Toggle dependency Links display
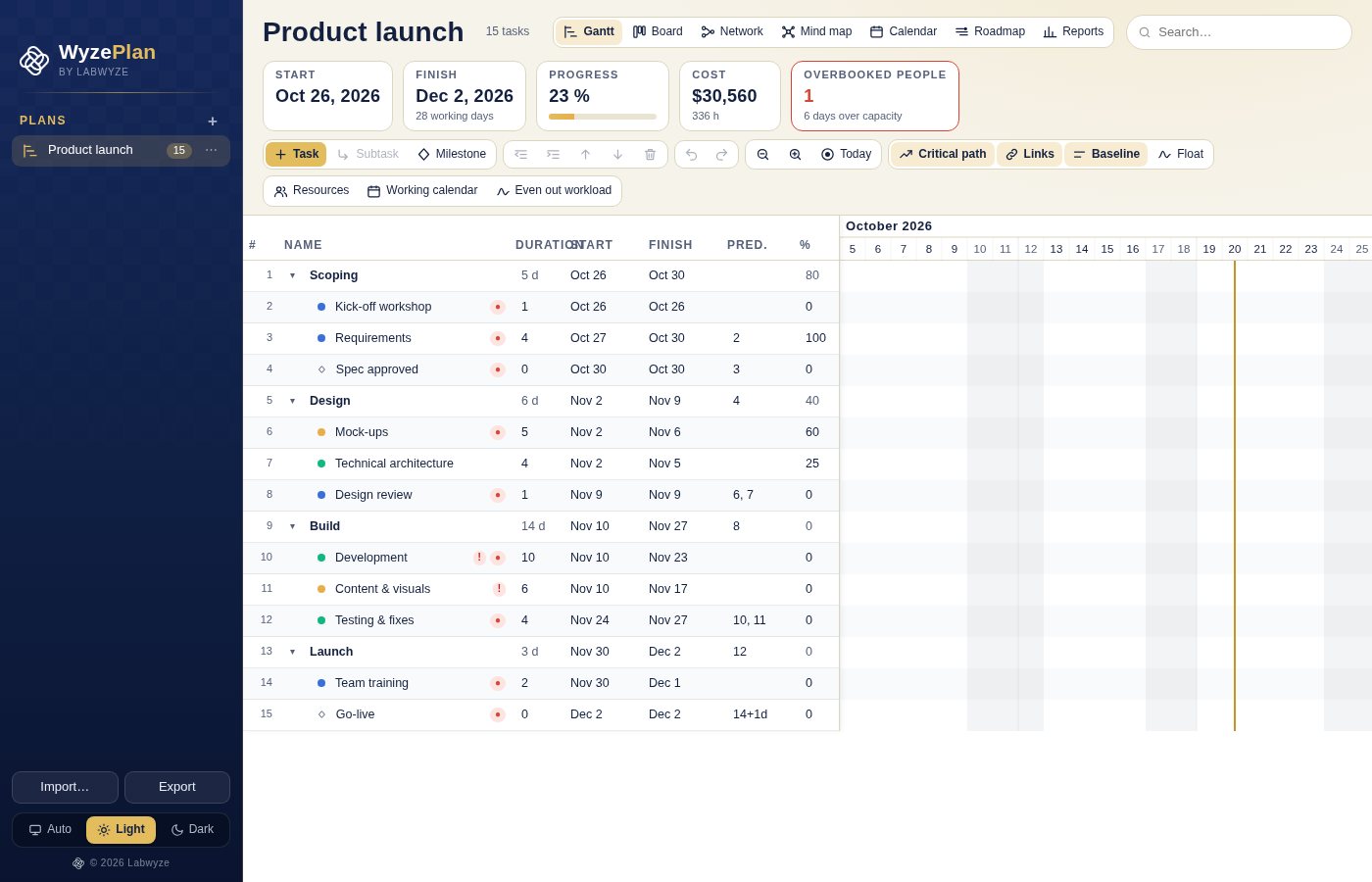 coord(1030,154)
